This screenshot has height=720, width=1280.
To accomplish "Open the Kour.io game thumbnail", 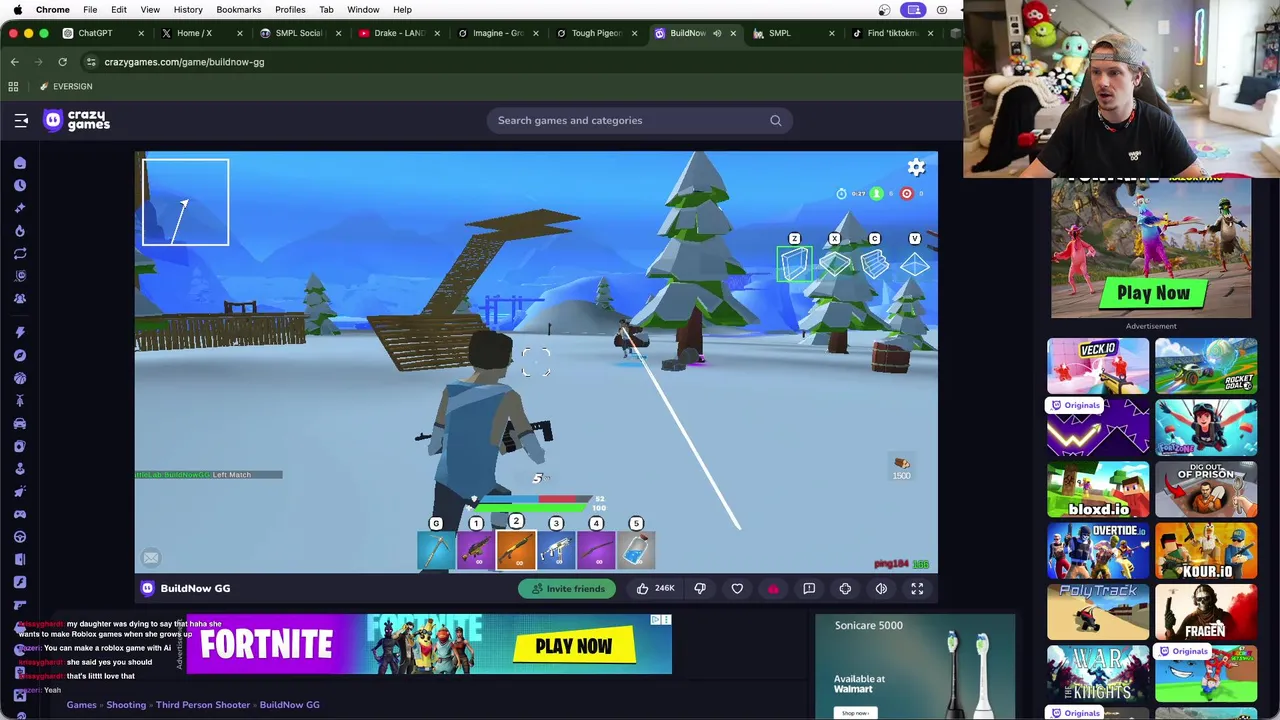I will pyautogui.click(x=1206, y=551).
